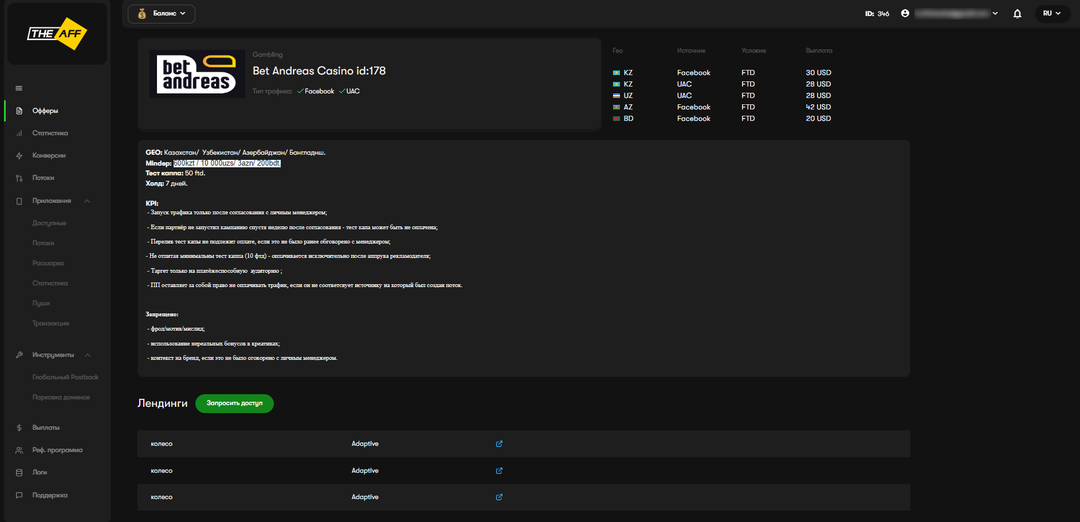The image size is (1080, 522).
Task: Open Конверсии in the sidebar
Action: click(49, 156)
